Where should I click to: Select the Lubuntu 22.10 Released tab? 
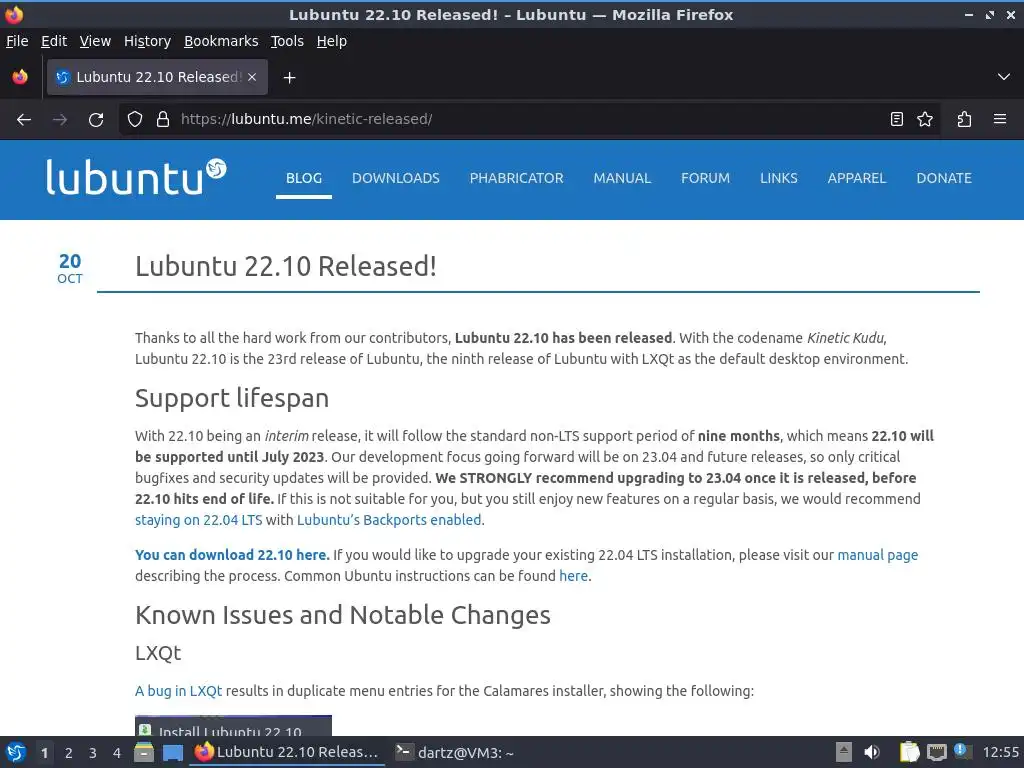(x=157, y=77)
